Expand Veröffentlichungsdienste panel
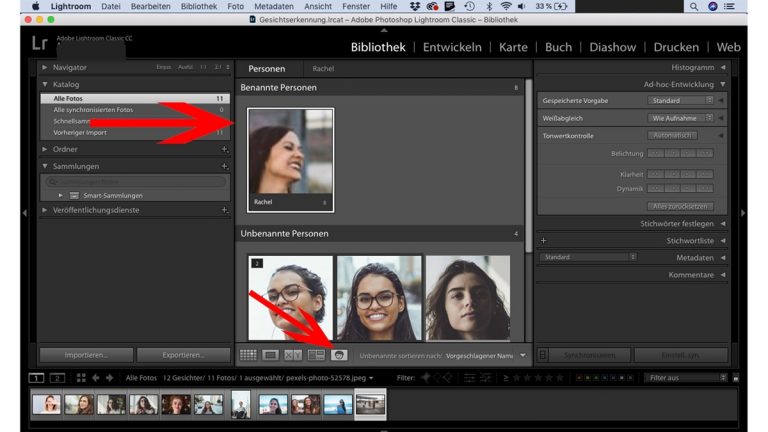 pyautogui.click(x=45, y=210)
